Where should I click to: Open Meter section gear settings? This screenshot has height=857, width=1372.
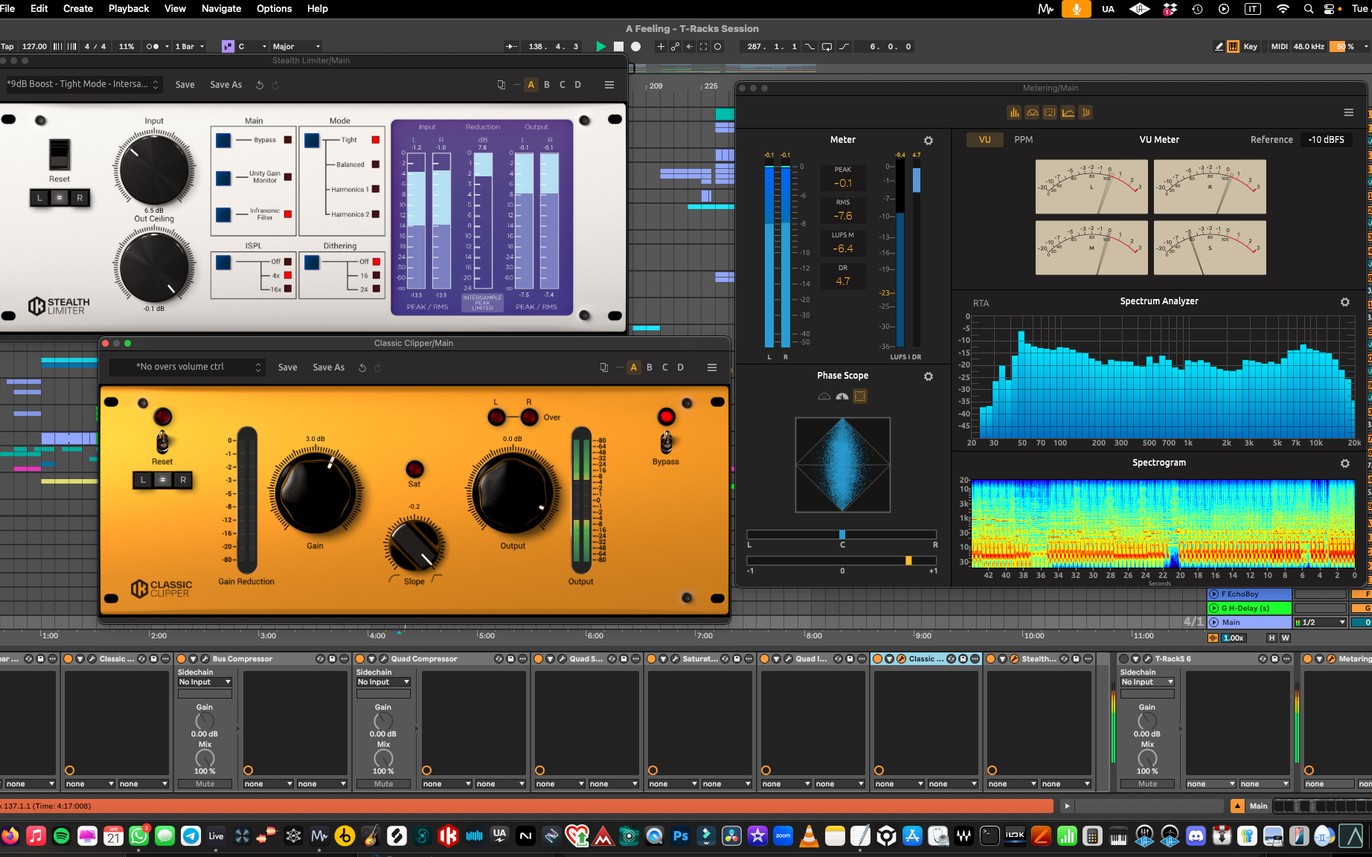tap(928, 141)
